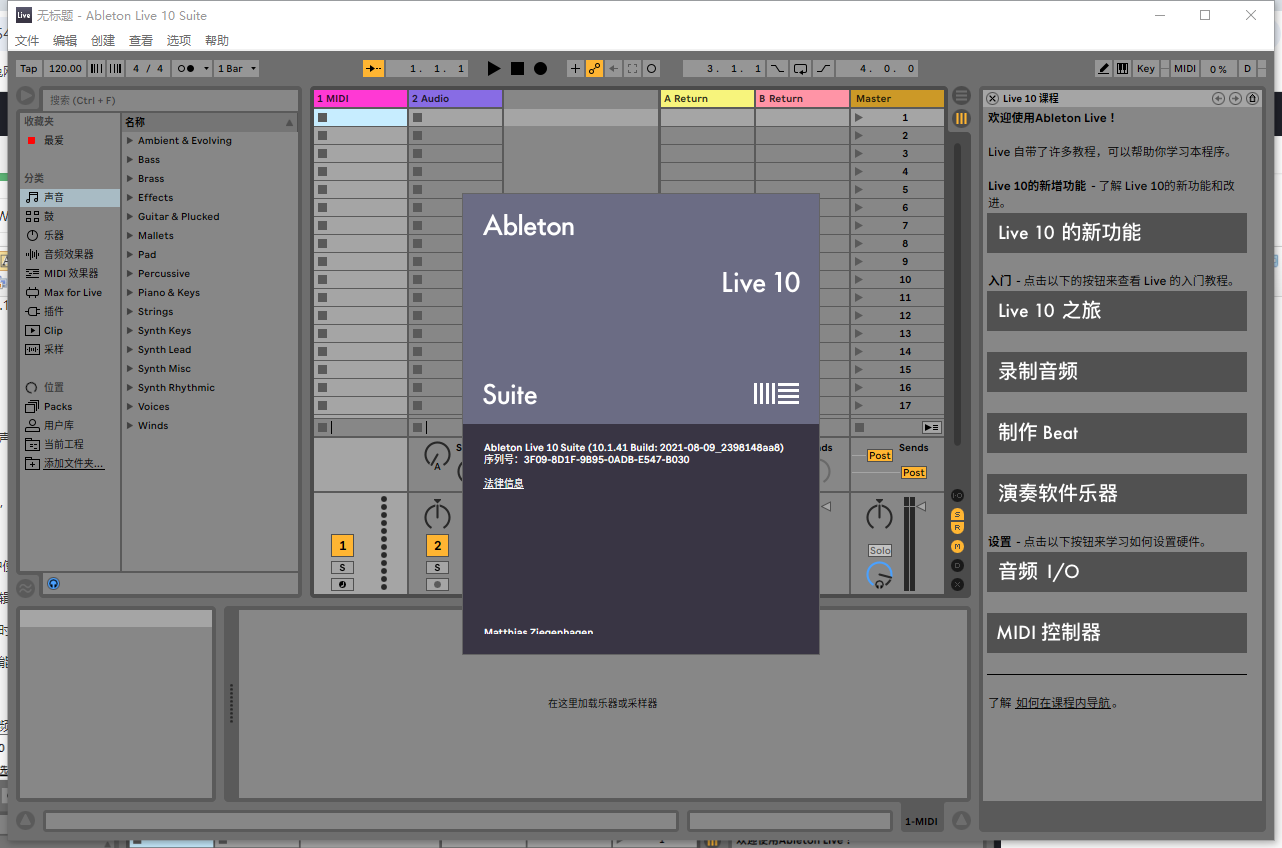Open the 法律信息 link in the about box

click(504, 483)
